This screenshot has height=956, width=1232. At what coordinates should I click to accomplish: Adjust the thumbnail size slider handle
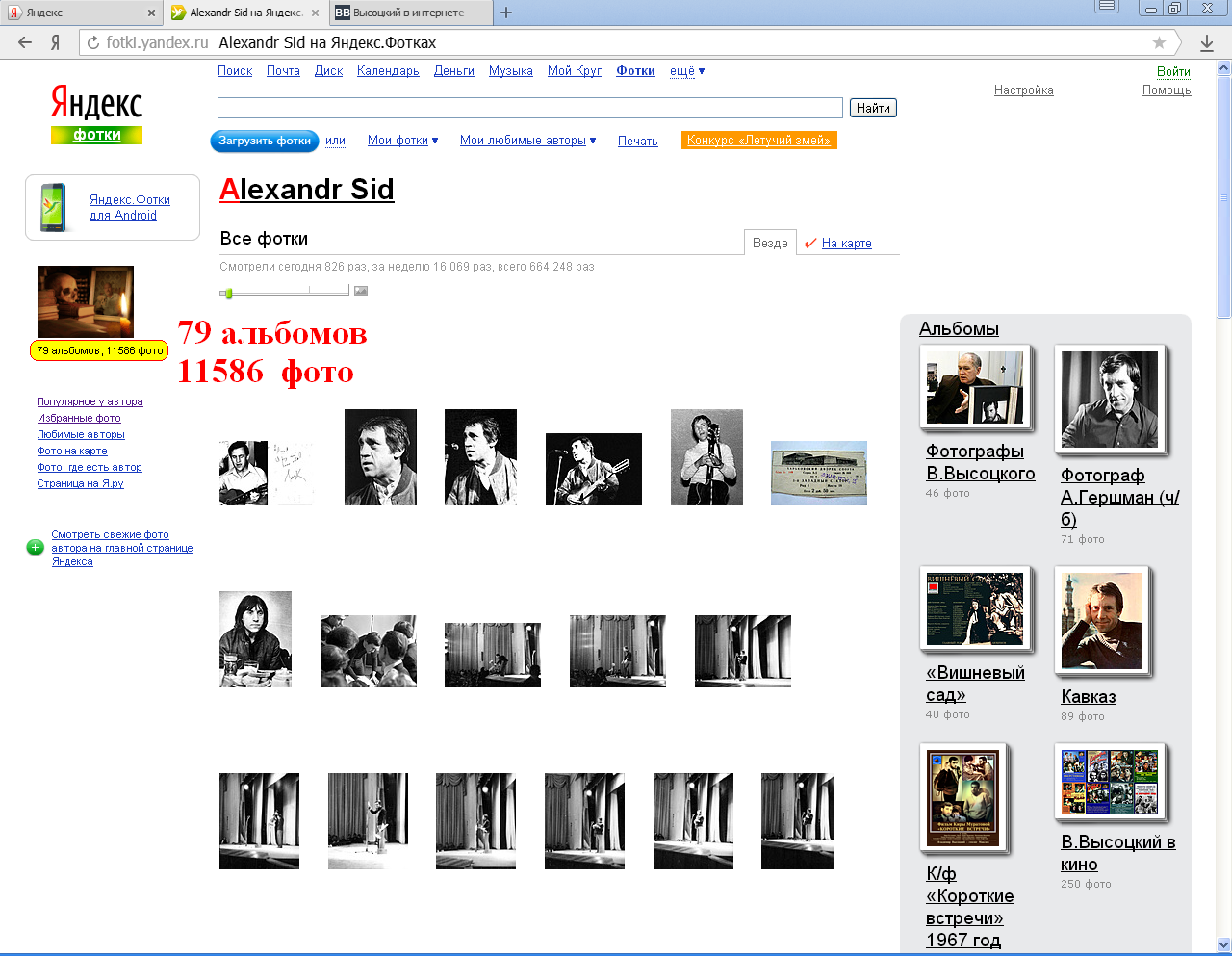tap(228, 293)
